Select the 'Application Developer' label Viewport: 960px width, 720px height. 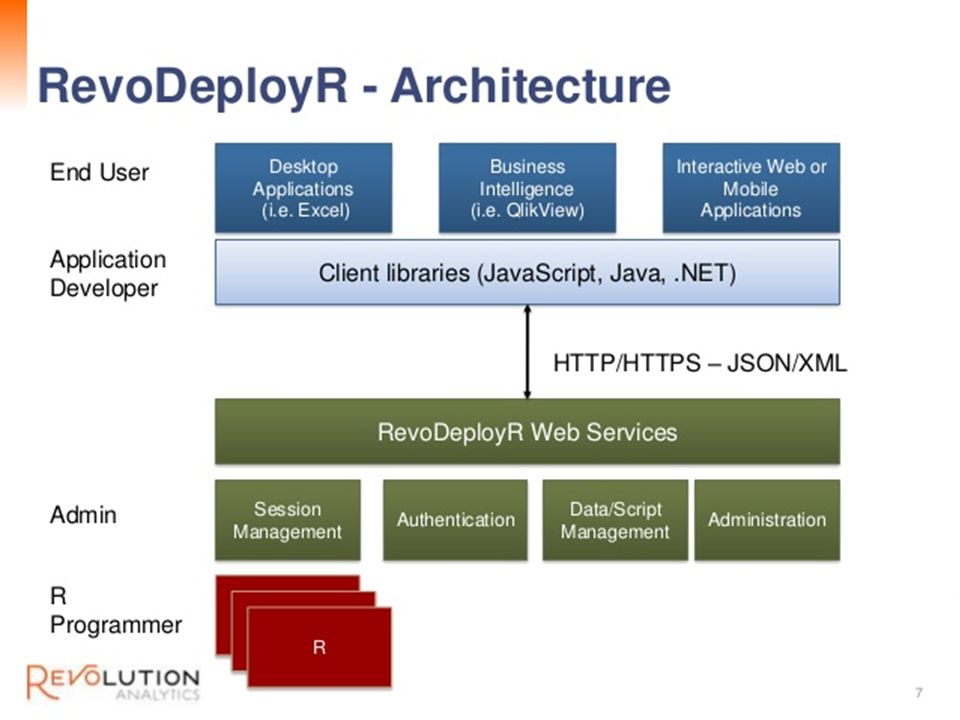(x=108, y=274)
